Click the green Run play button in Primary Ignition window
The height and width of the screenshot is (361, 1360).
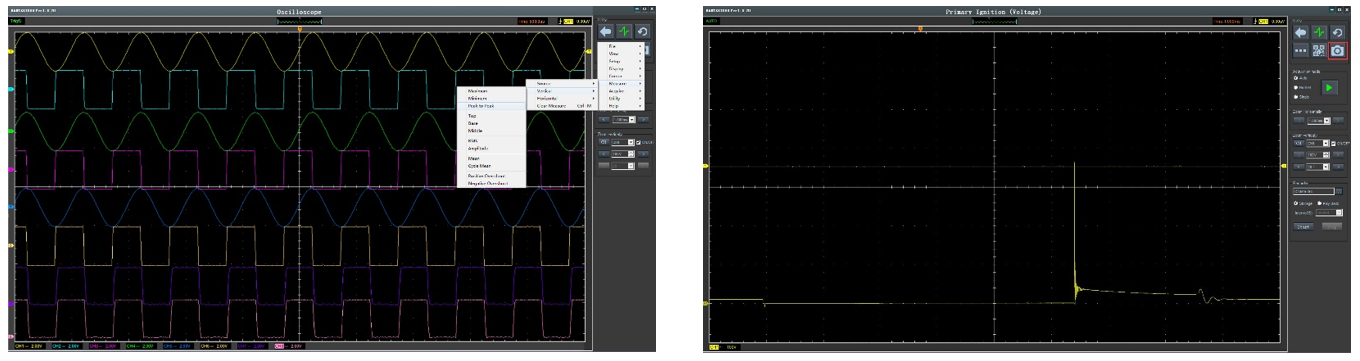coord(1330,88)
